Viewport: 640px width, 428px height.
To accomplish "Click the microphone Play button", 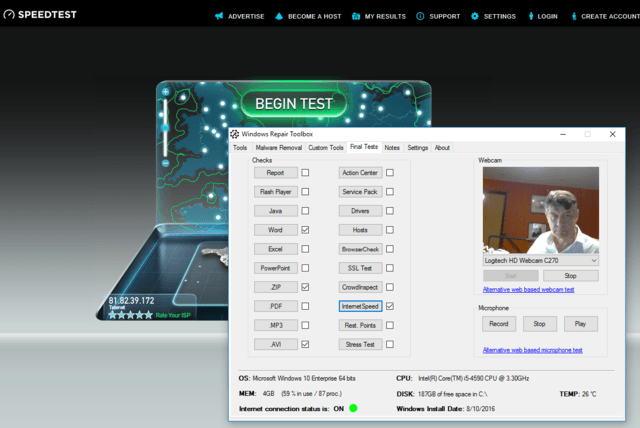I will (x=580, y=324).
